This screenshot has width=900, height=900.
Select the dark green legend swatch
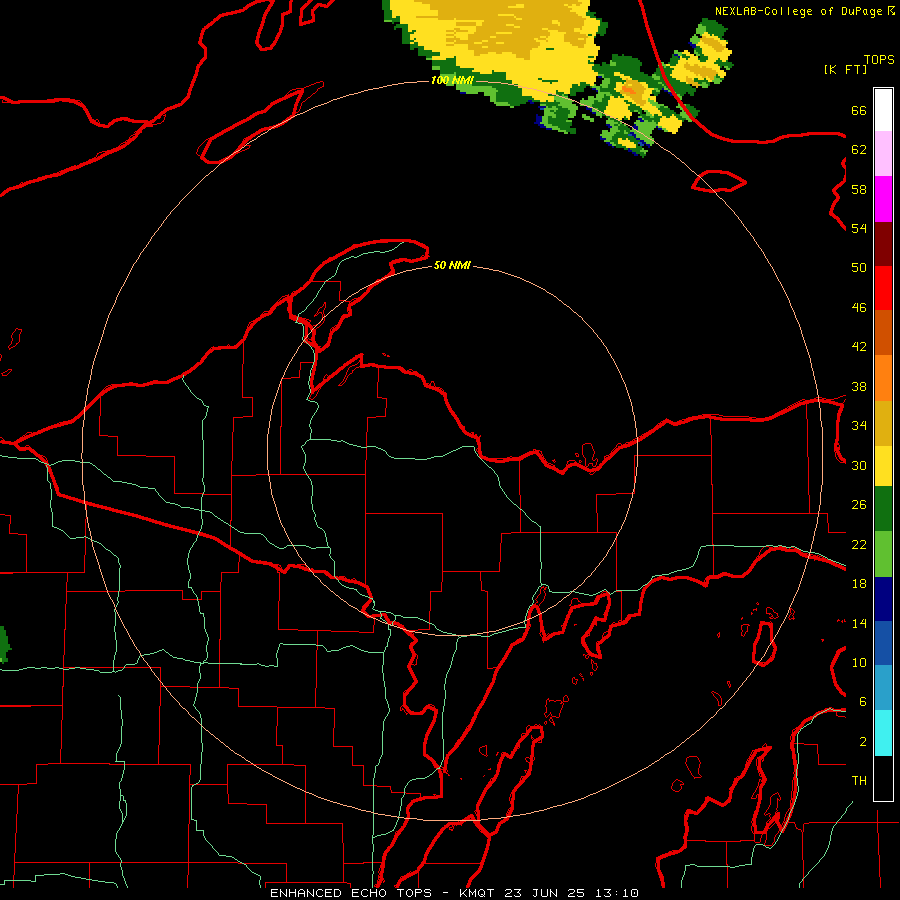883,509
